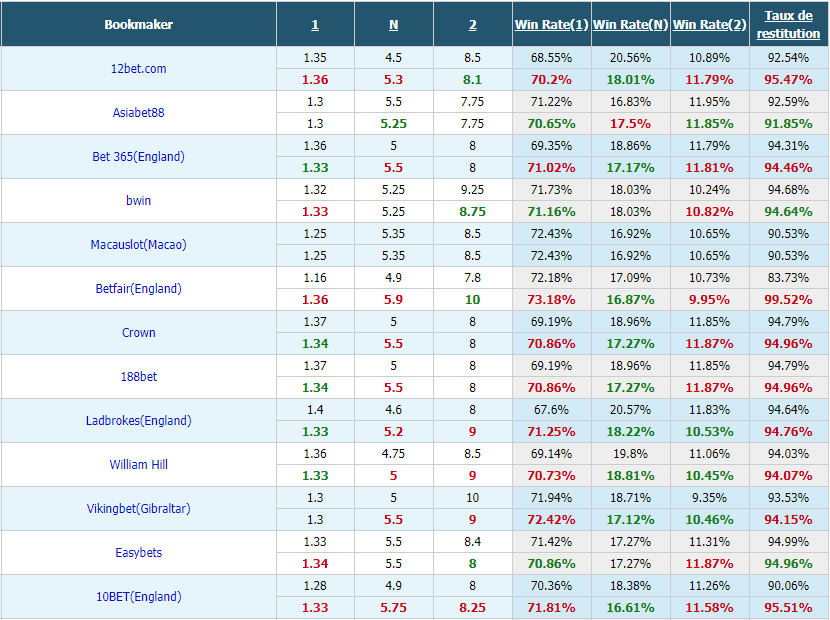Open the Vikingbet(Gibraltar) bookmaker link

(138, 508)
